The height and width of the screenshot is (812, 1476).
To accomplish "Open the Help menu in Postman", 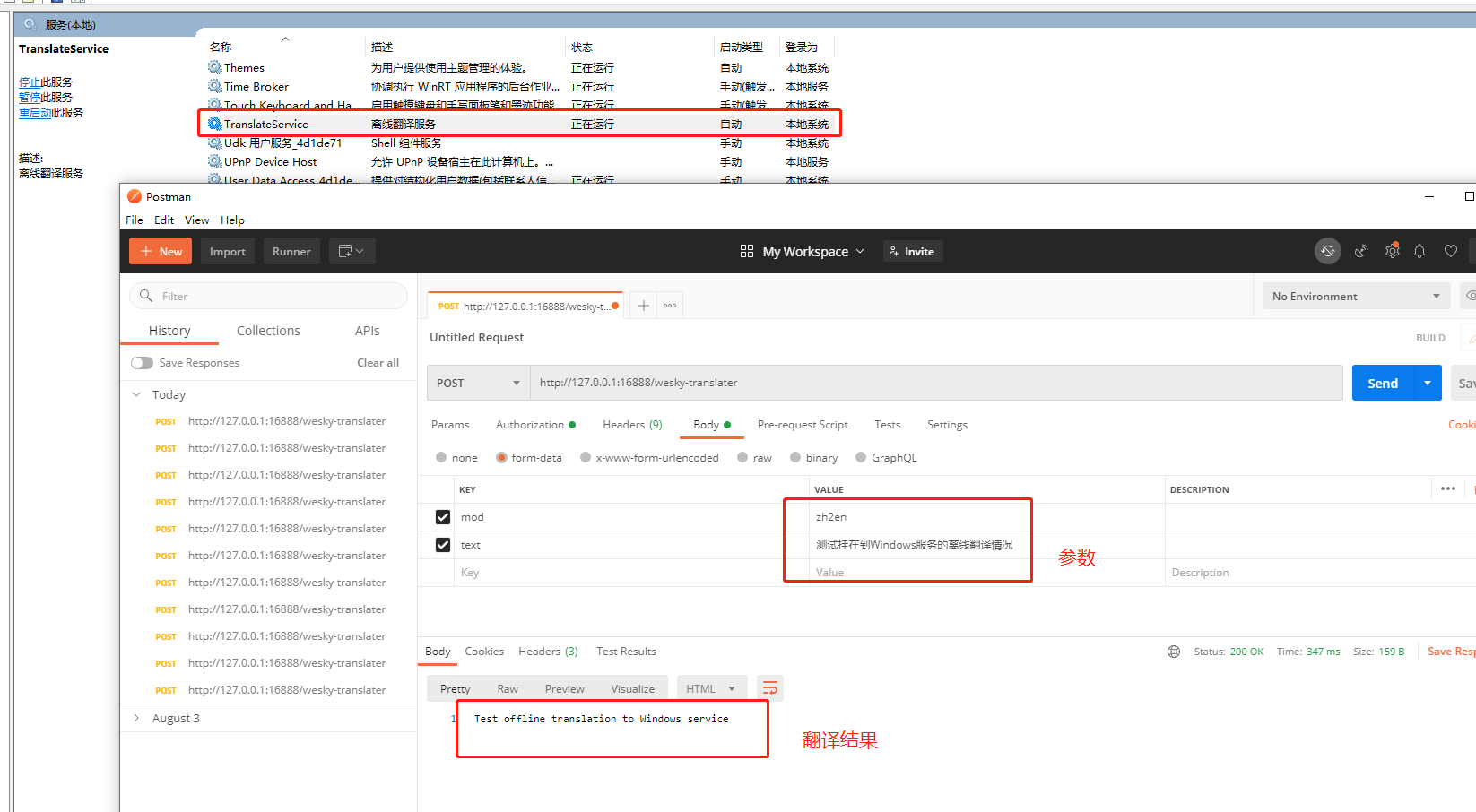I will 232,220.
